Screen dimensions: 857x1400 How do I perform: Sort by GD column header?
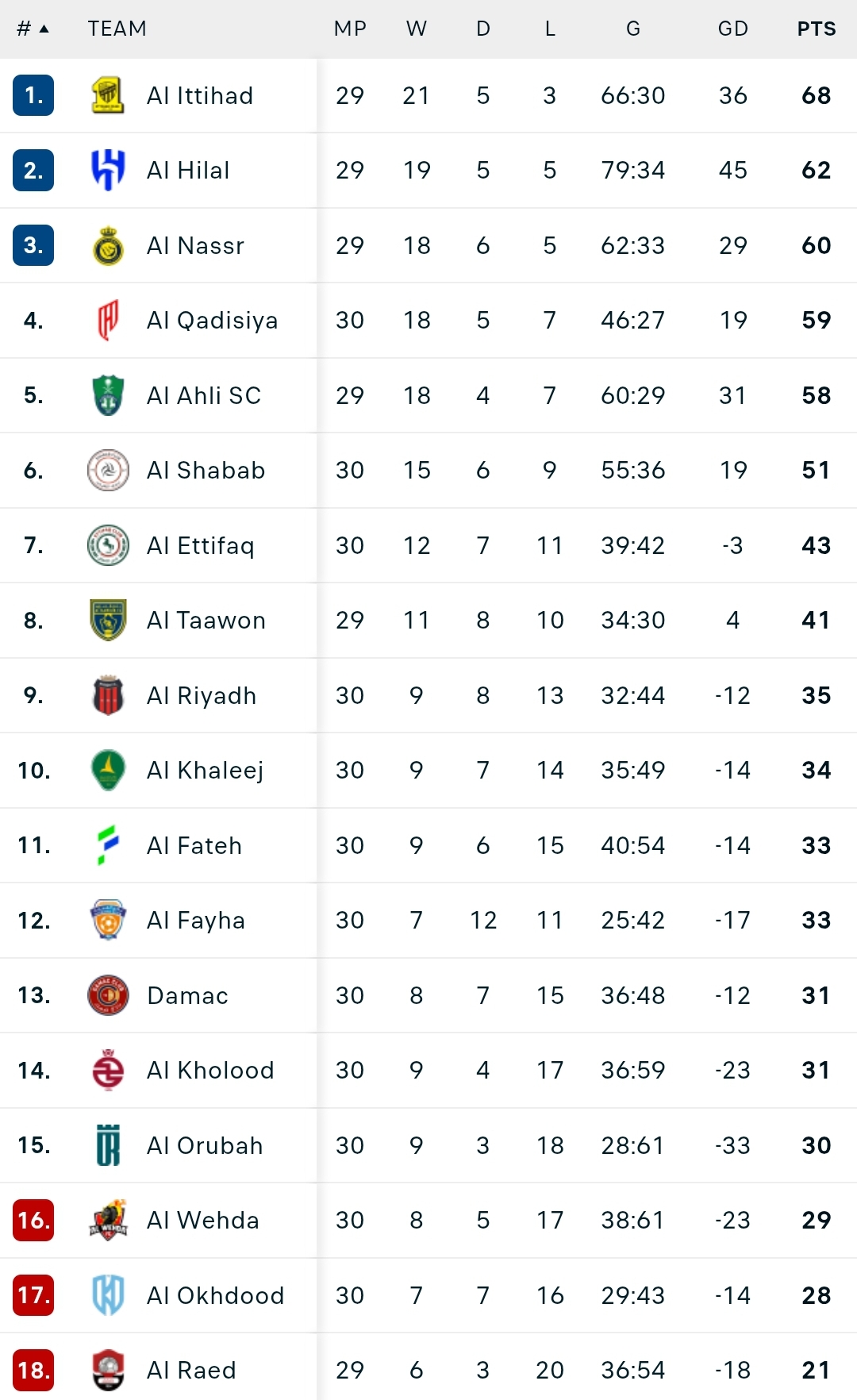(x=733, y=29)
